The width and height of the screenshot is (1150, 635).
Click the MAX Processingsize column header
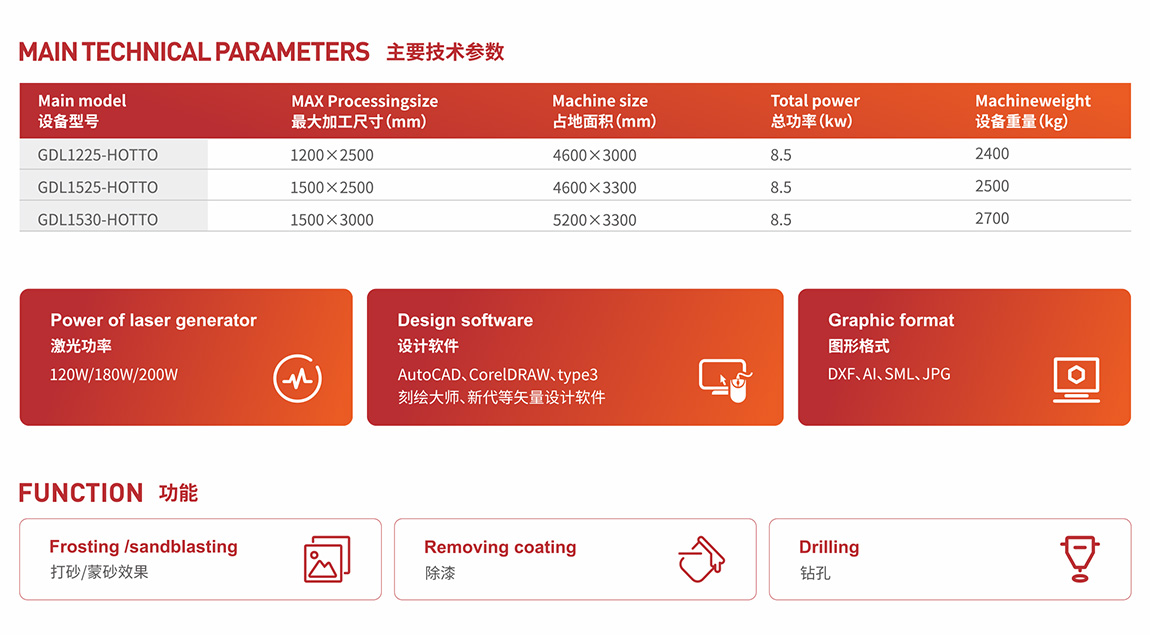pos(364,111)
